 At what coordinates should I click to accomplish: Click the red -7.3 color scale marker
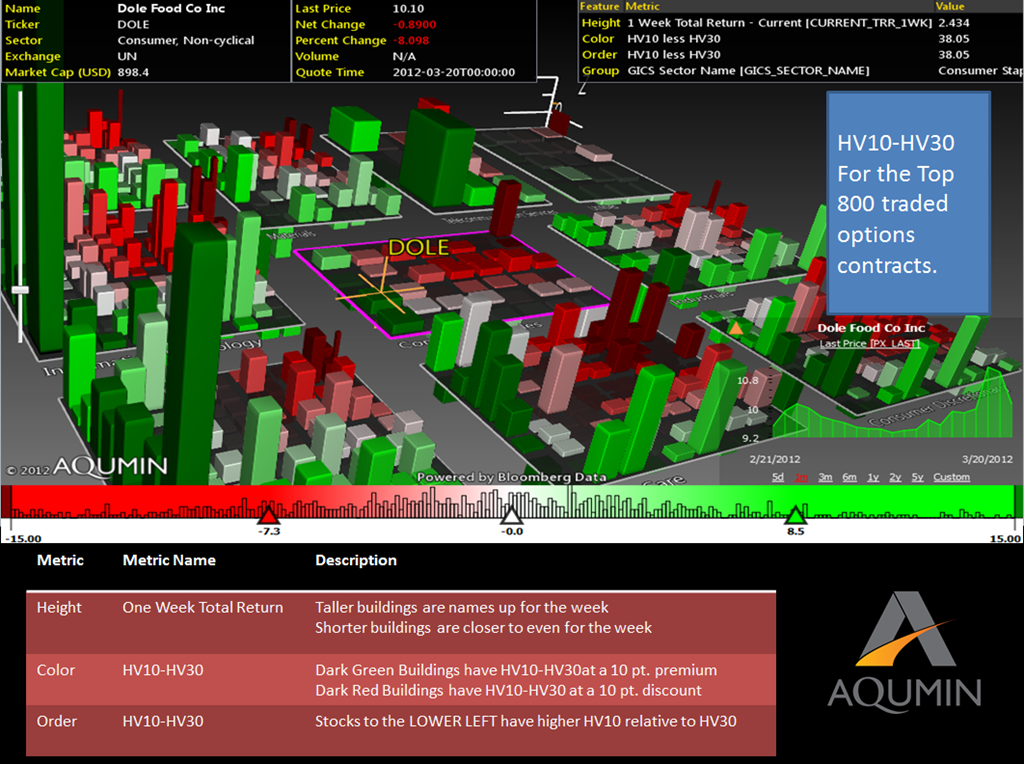[268, 515]
